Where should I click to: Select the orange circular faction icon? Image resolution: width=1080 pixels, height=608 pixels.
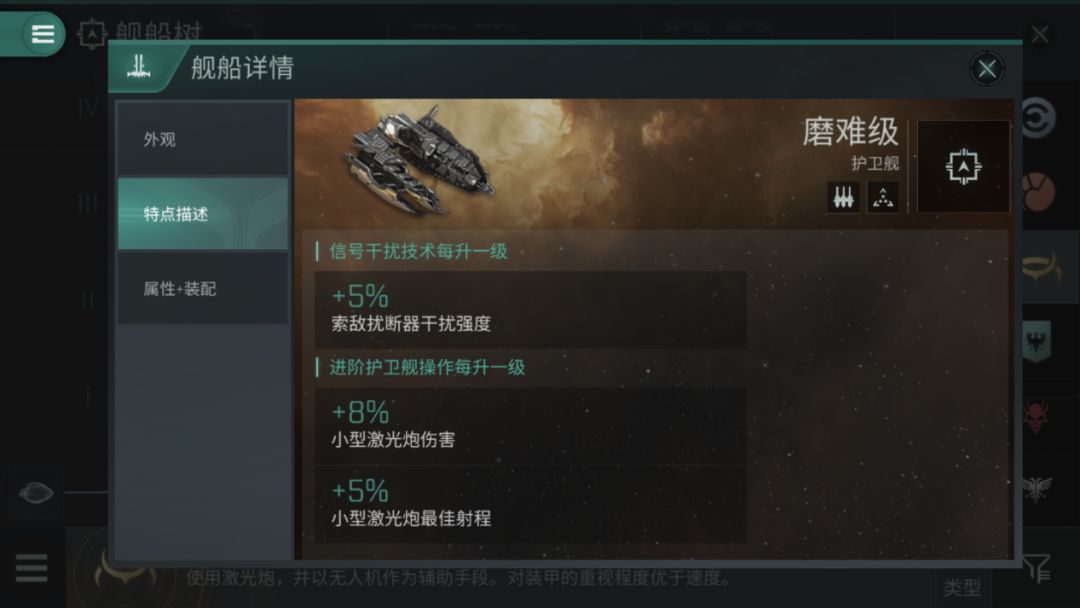click(x=1038, y=193)
